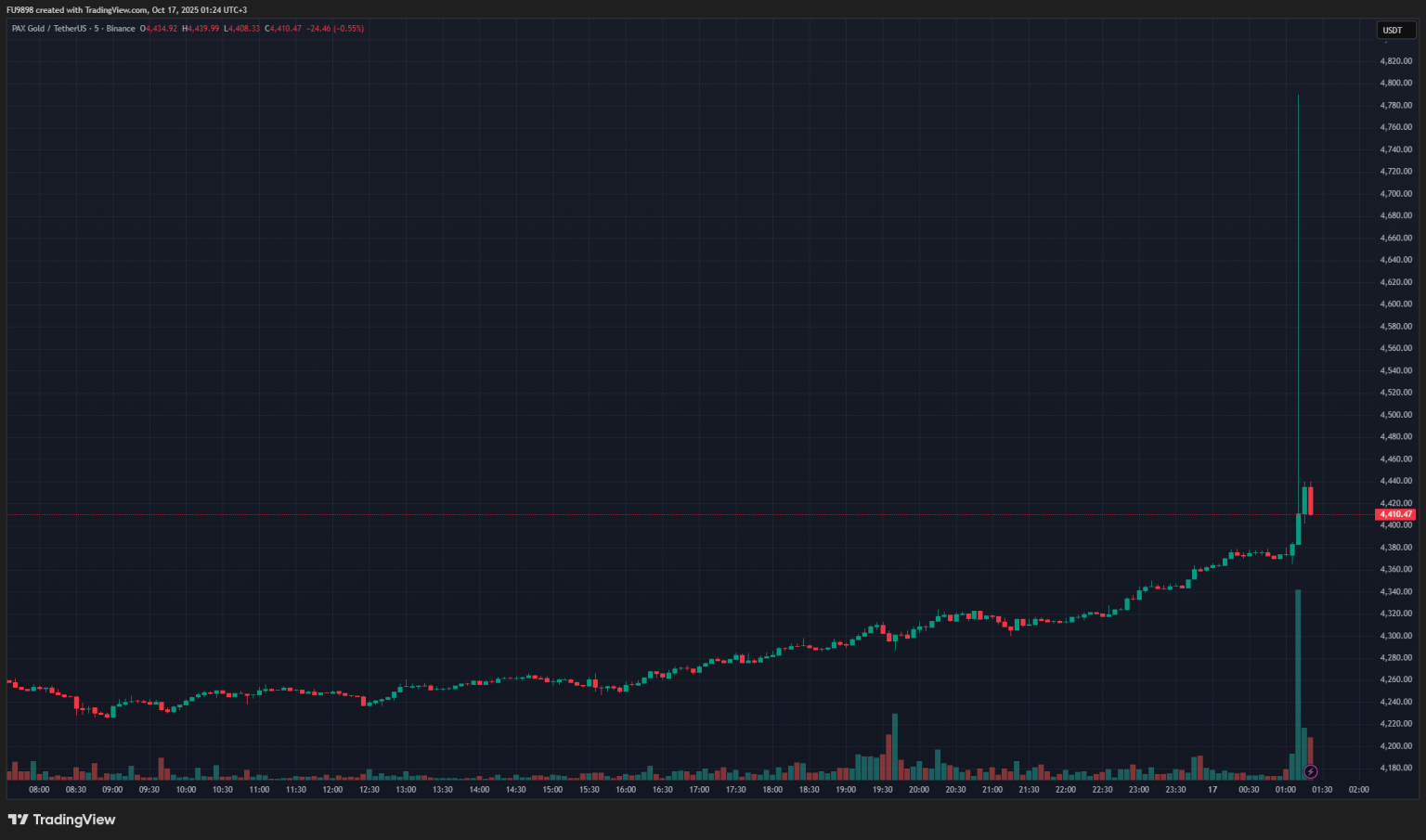Click the TradingView.com header text

116,10
